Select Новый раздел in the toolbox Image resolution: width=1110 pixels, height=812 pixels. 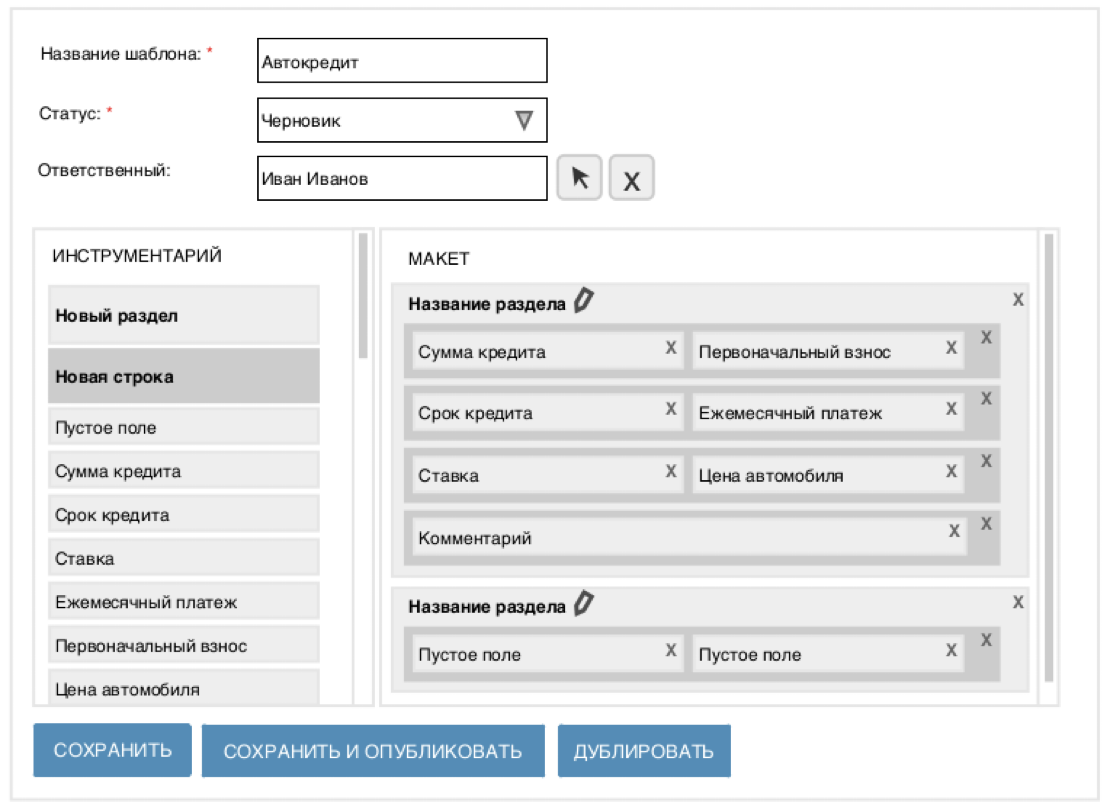pyautogui.click(x=183, y=314)
